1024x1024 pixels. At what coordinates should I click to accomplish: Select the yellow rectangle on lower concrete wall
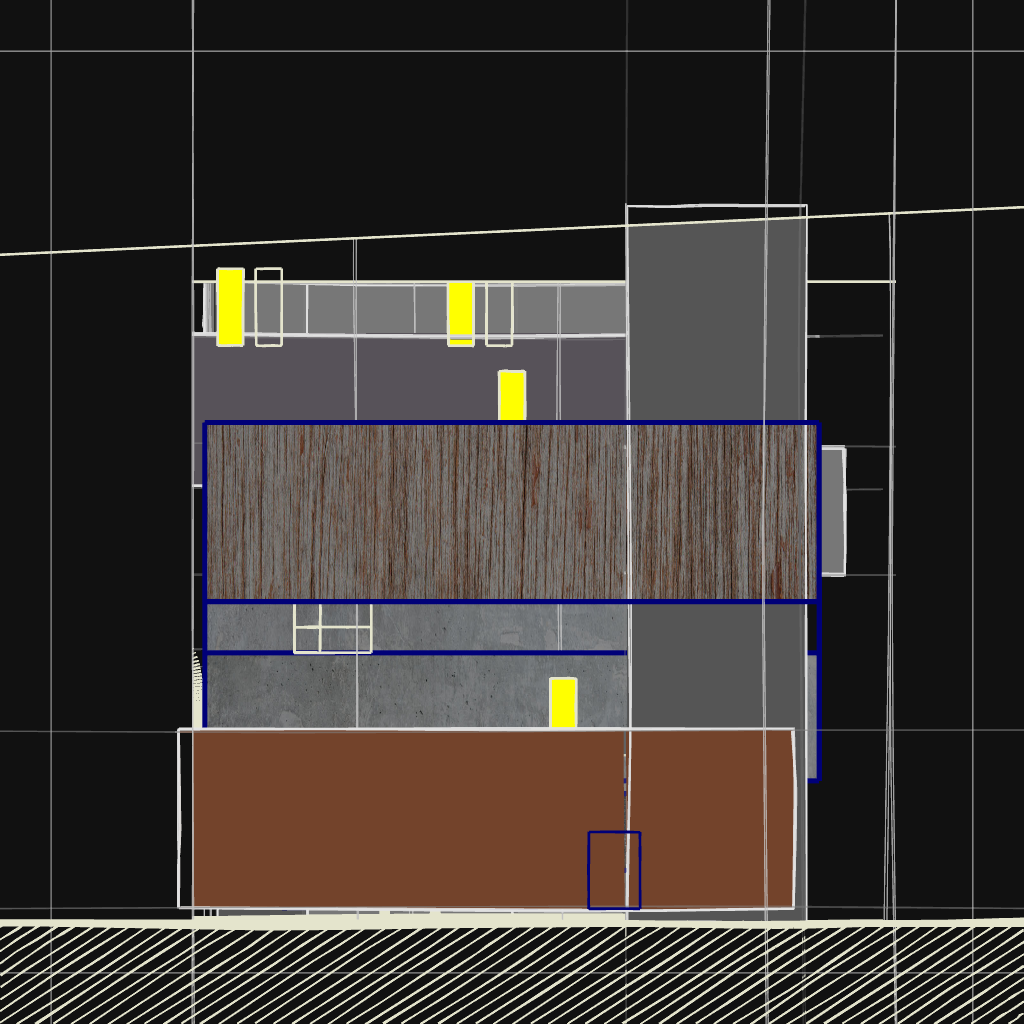click(x=563, y=703)
